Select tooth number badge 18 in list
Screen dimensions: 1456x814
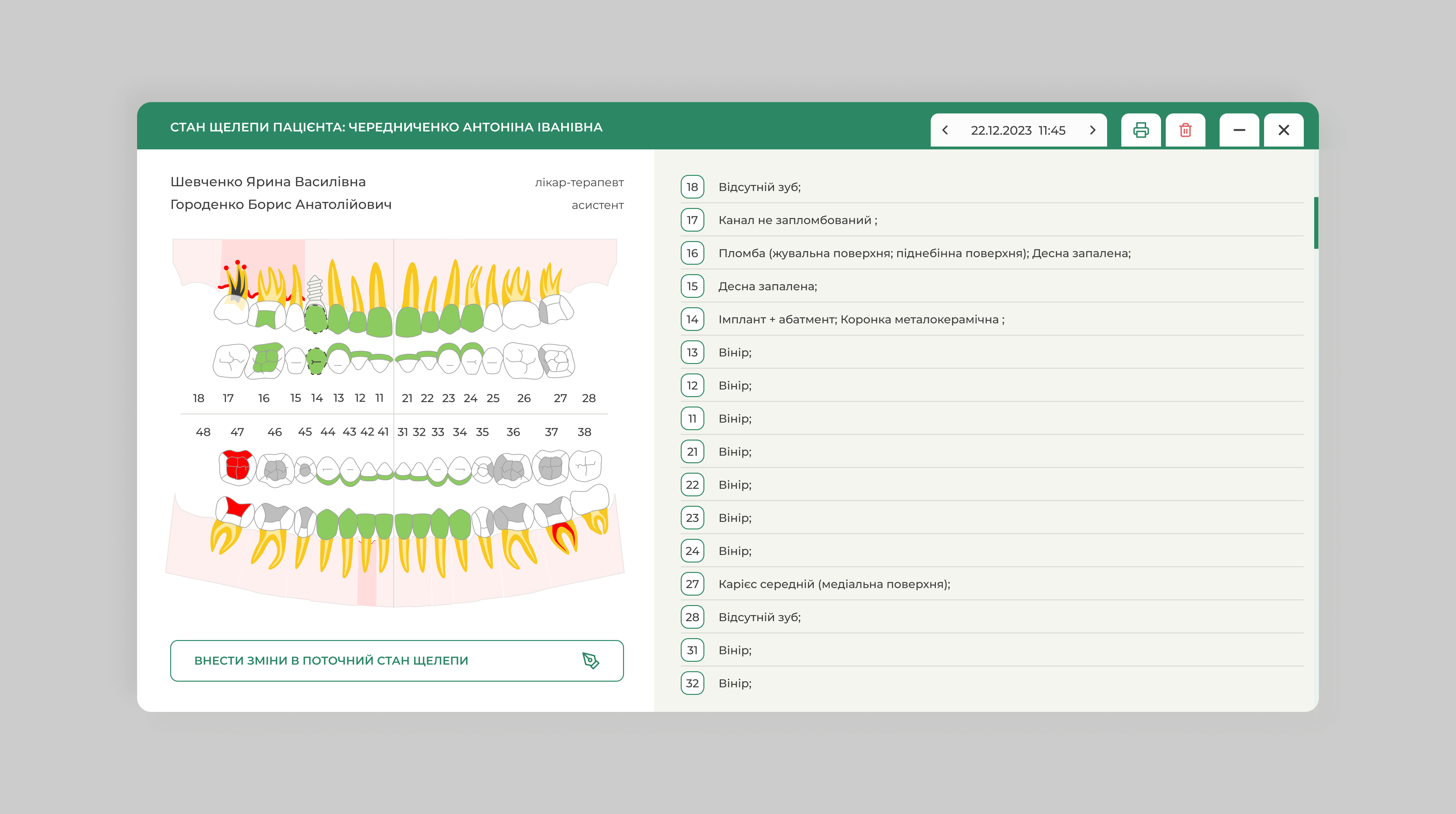(692, 187)
